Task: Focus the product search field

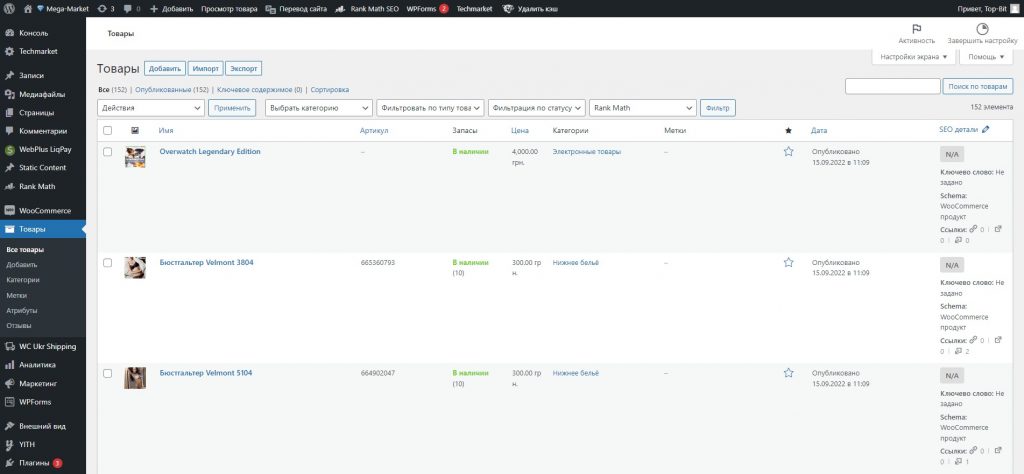Action: coord(892,86)
